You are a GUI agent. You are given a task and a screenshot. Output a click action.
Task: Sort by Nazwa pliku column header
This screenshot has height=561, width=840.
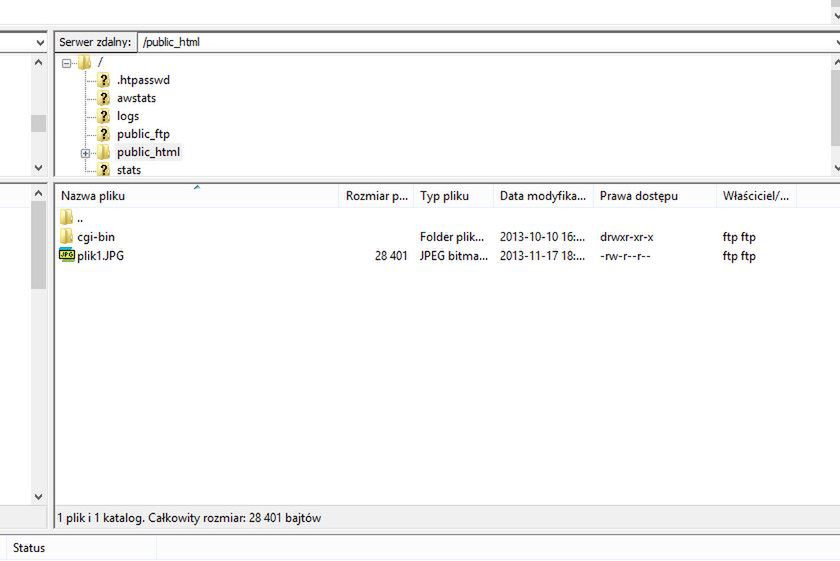[197, 196]
